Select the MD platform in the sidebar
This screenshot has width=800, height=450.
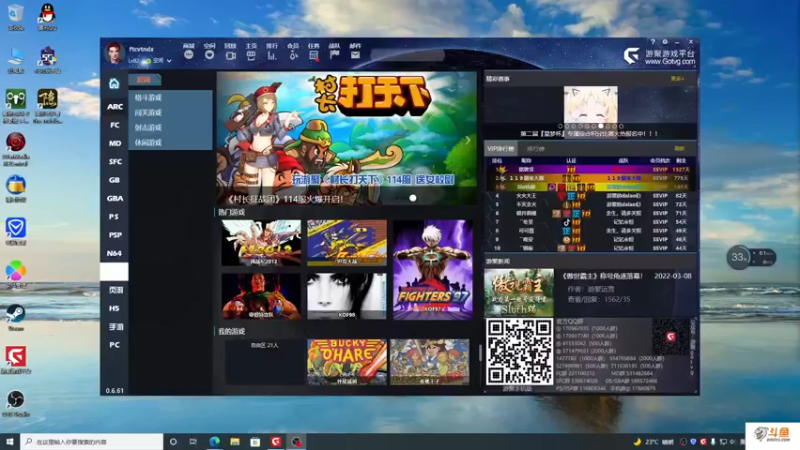pyautogui.click(x=114, y=143)
